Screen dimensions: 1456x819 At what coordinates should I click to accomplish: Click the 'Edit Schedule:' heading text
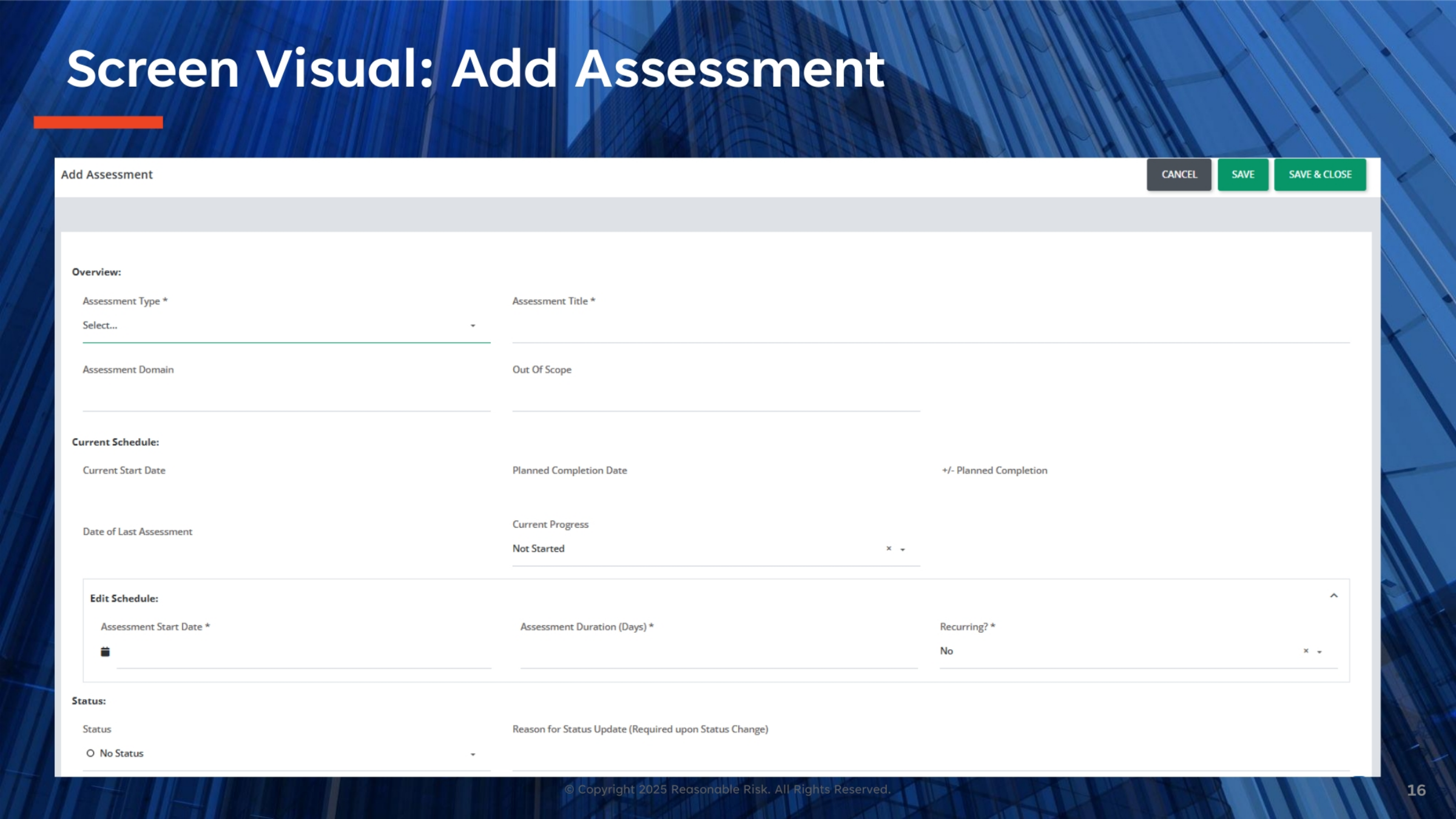point(124,598)
